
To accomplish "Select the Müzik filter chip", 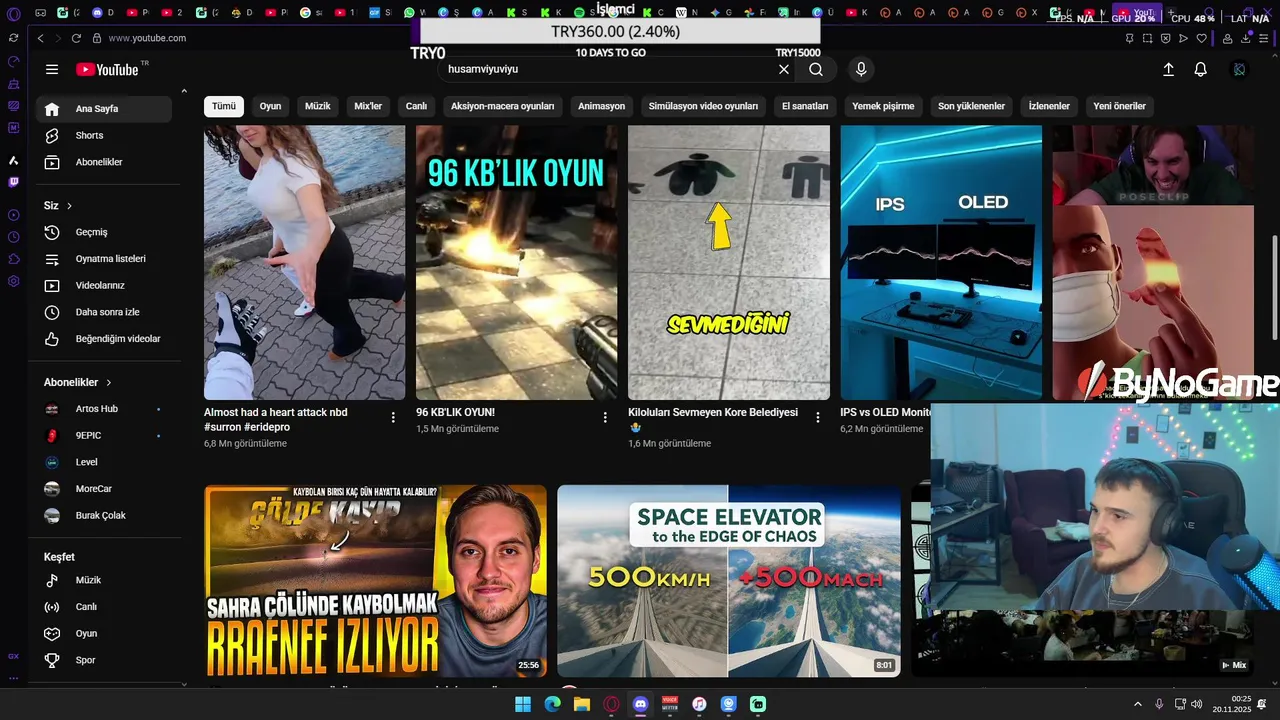I will click(x=318, y=106).
